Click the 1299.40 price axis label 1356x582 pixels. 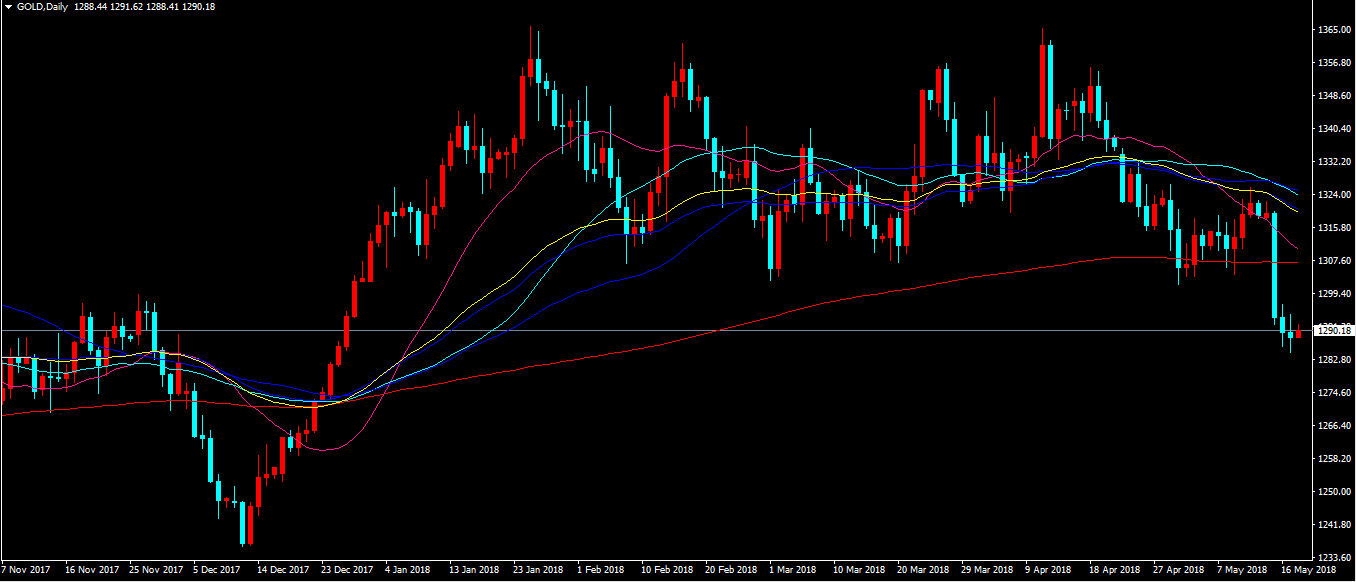(x=1334, y=294)
